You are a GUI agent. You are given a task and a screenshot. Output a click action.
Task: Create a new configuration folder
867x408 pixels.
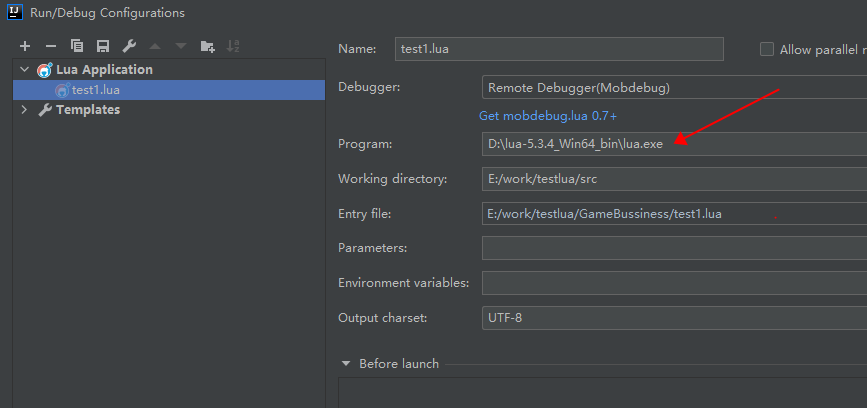(207, 46)
